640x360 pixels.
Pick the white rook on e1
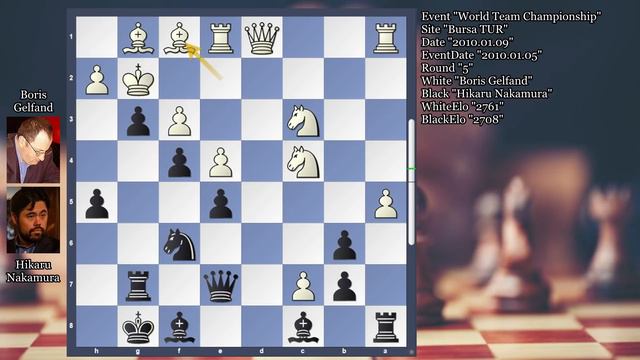pos(220,38)
